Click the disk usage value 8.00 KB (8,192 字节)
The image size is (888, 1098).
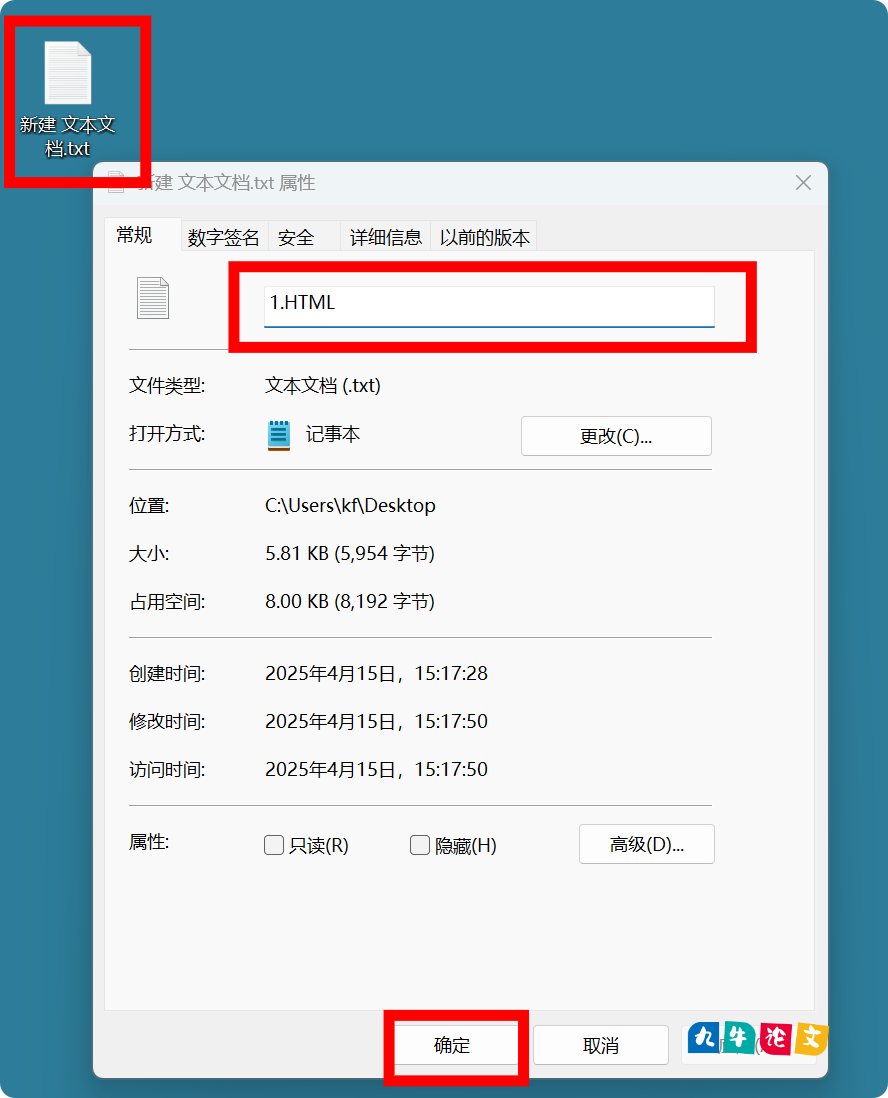349,602
